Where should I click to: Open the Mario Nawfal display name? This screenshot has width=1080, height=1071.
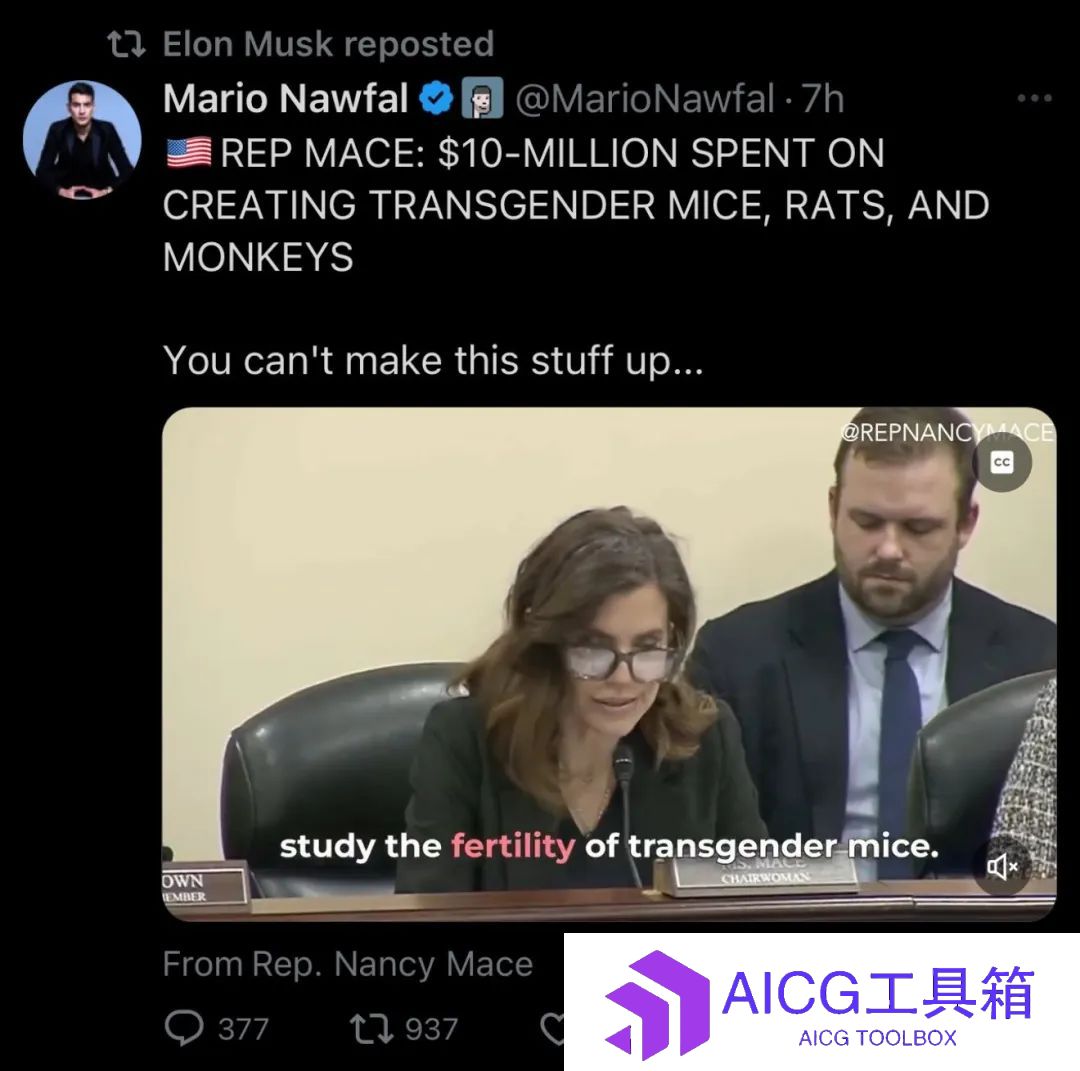pyautogui.click(x=286, y=98)
